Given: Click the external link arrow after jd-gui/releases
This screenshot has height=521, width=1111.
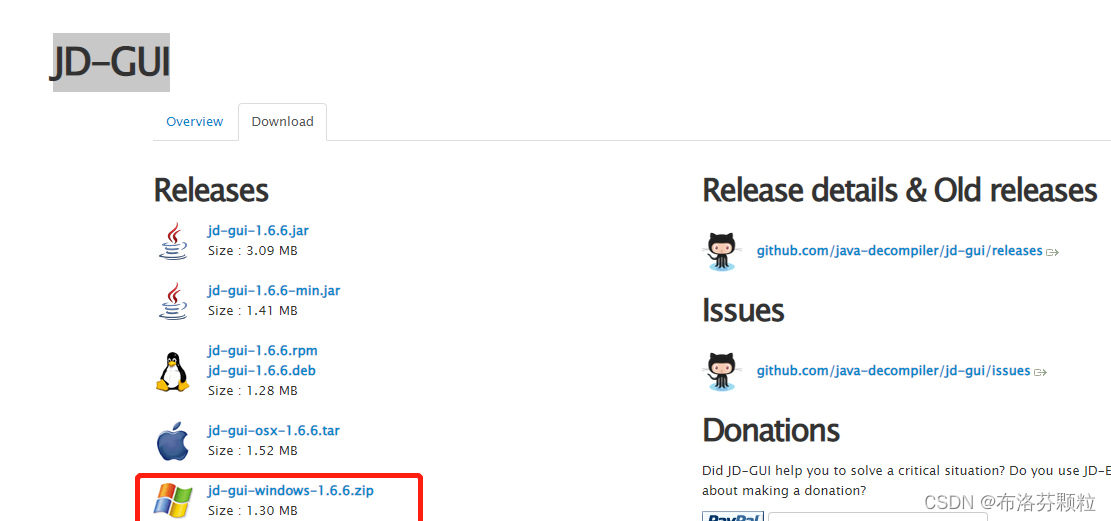Looking at the screenshot, I should (1052, 252).
